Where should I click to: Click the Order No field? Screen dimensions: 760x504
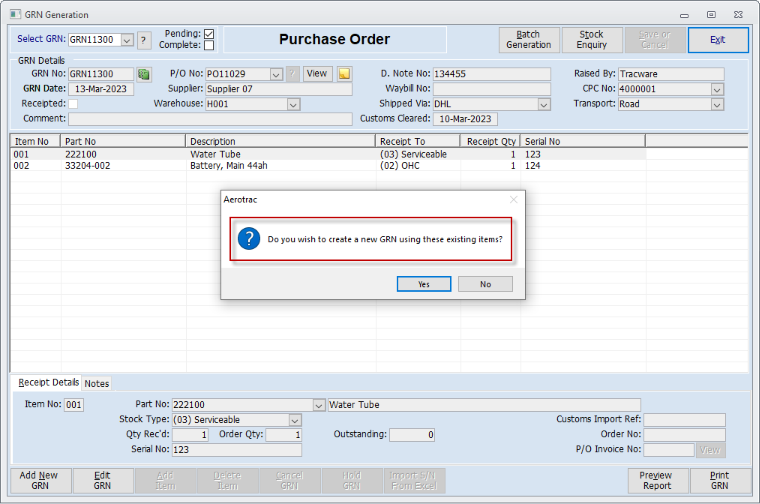click(684, 435)
